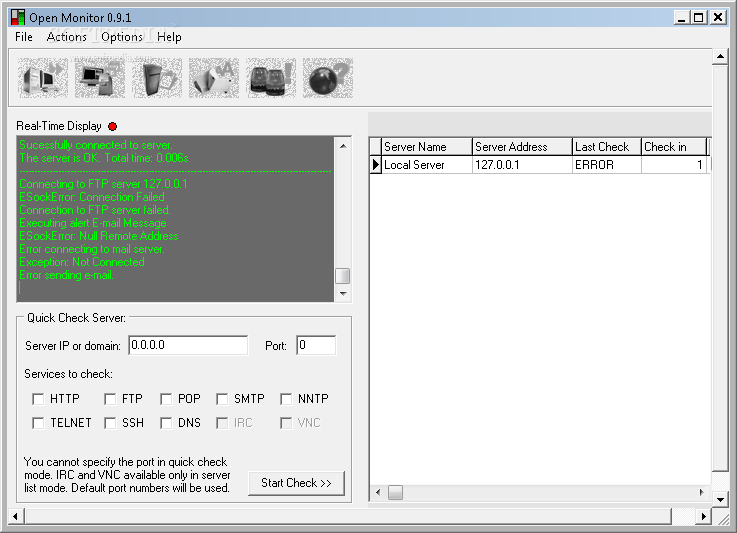
Task: Click the real-time log scrollbar thumb
Action: click(x=343, y=276)
